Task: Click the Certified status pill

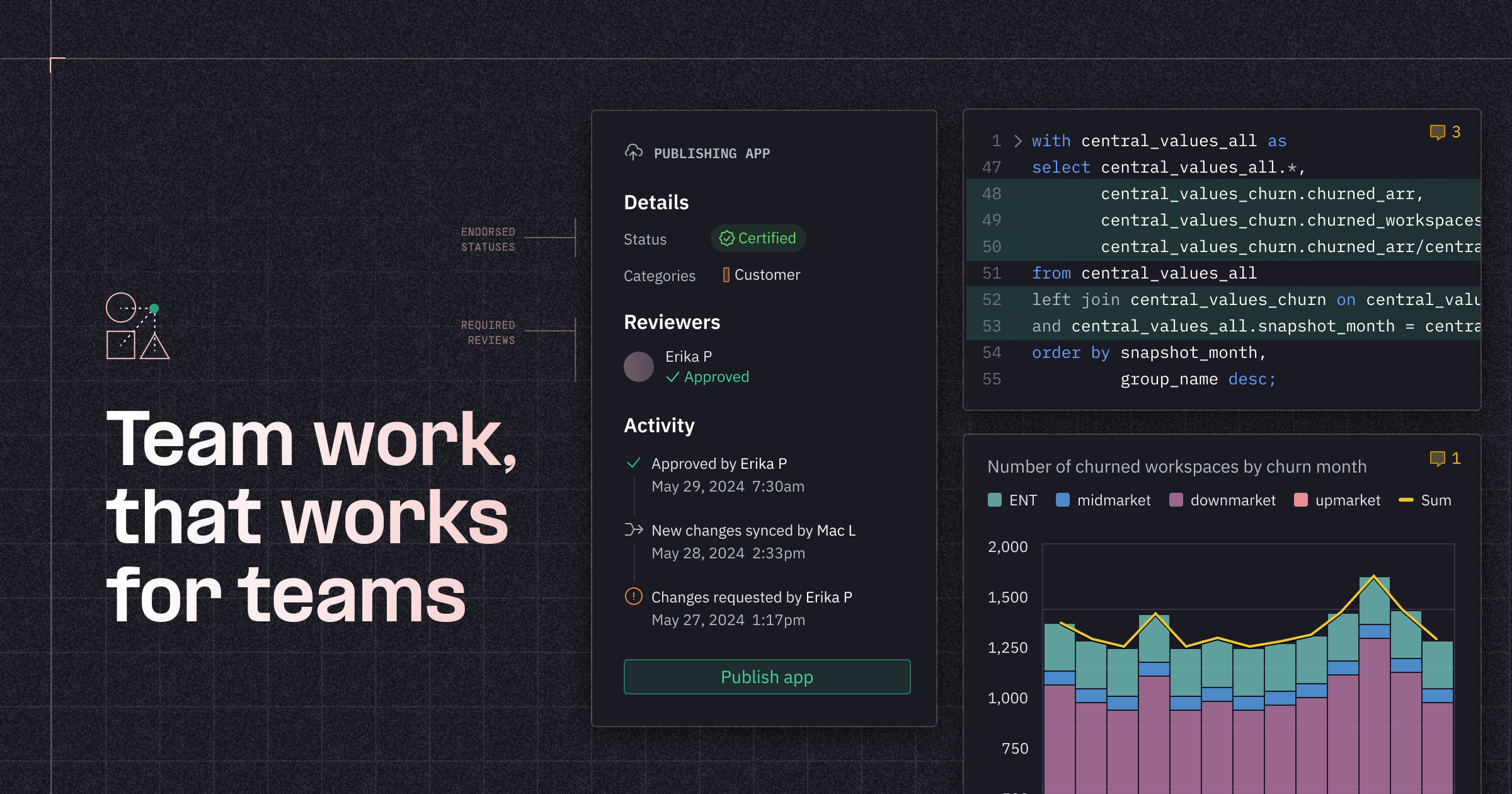Action: click(759, 238)
